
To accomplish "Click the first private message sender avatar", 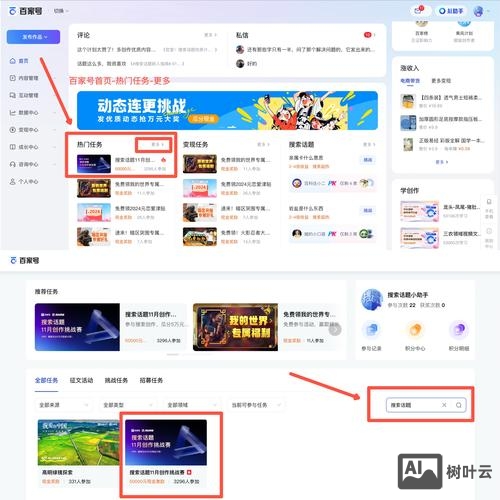I will click(240, 50).
